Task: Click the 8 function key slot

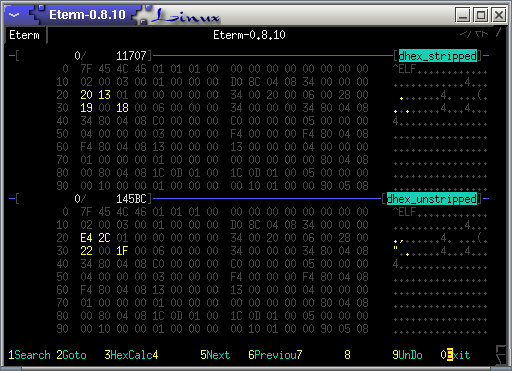Action: [347, 355]
